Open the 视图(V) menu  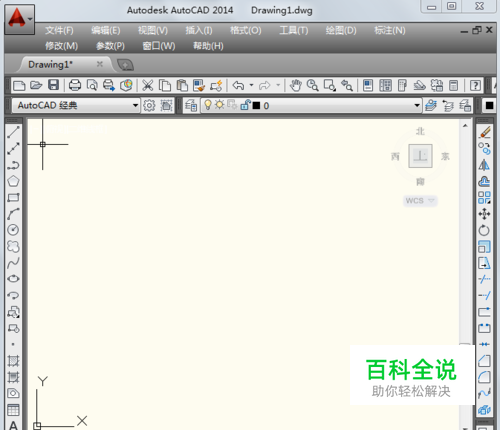tap(153, 31)
